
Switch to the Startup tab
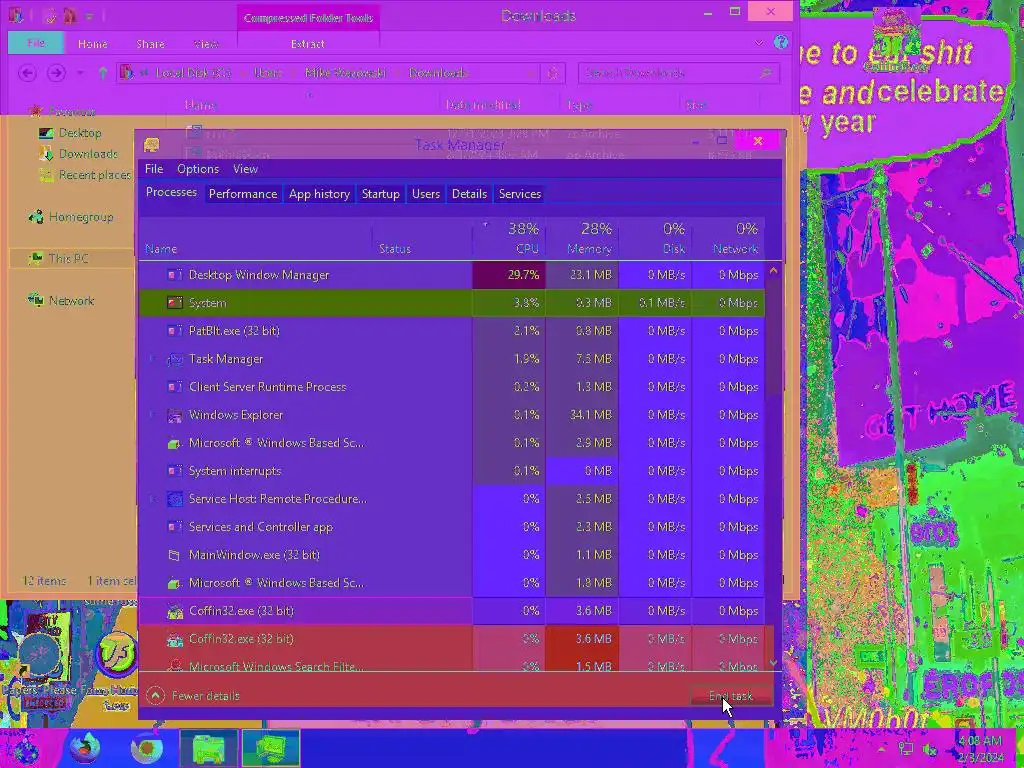[x=381, y=194]
